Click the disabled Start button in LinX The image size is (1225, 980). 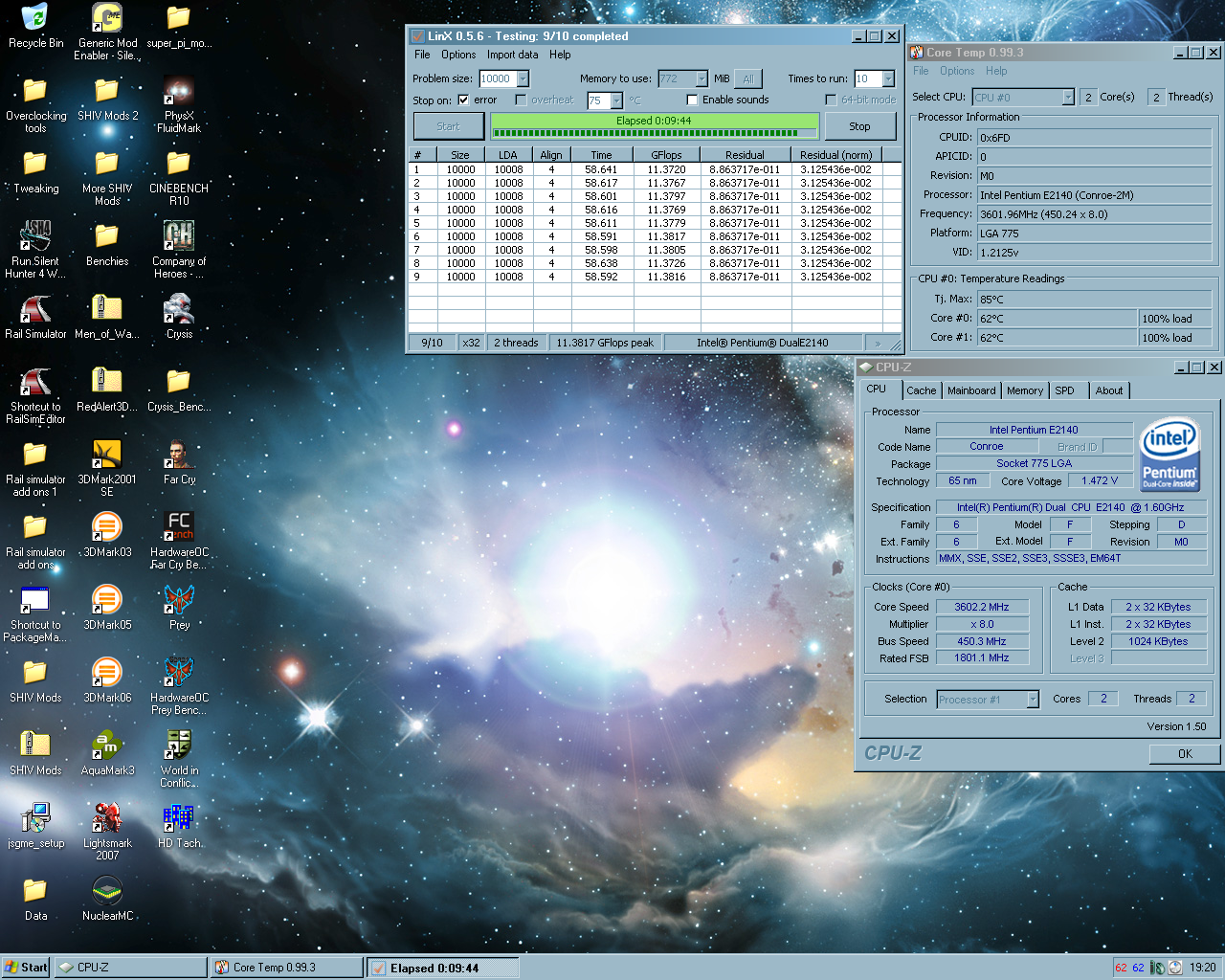pos(448,126)
